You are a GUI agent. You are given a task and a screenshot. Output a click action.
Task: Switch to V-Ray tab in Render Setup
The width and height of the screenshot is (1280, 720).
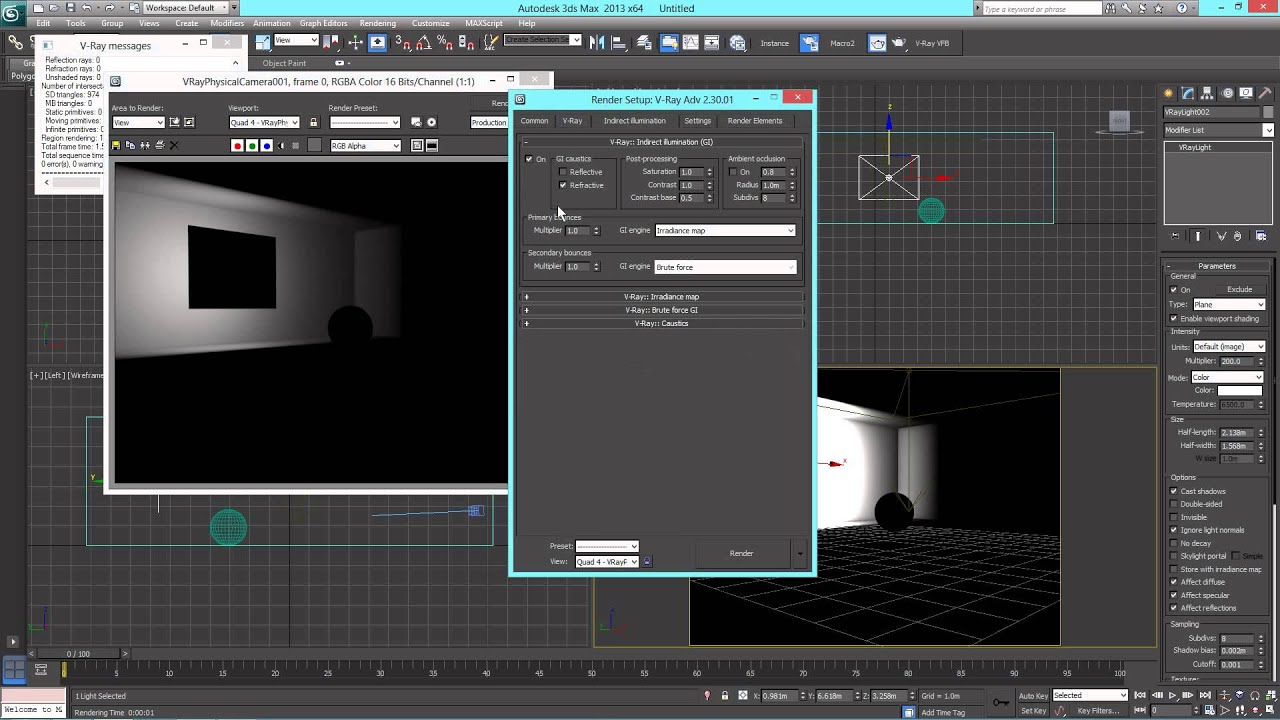[572, 121]
